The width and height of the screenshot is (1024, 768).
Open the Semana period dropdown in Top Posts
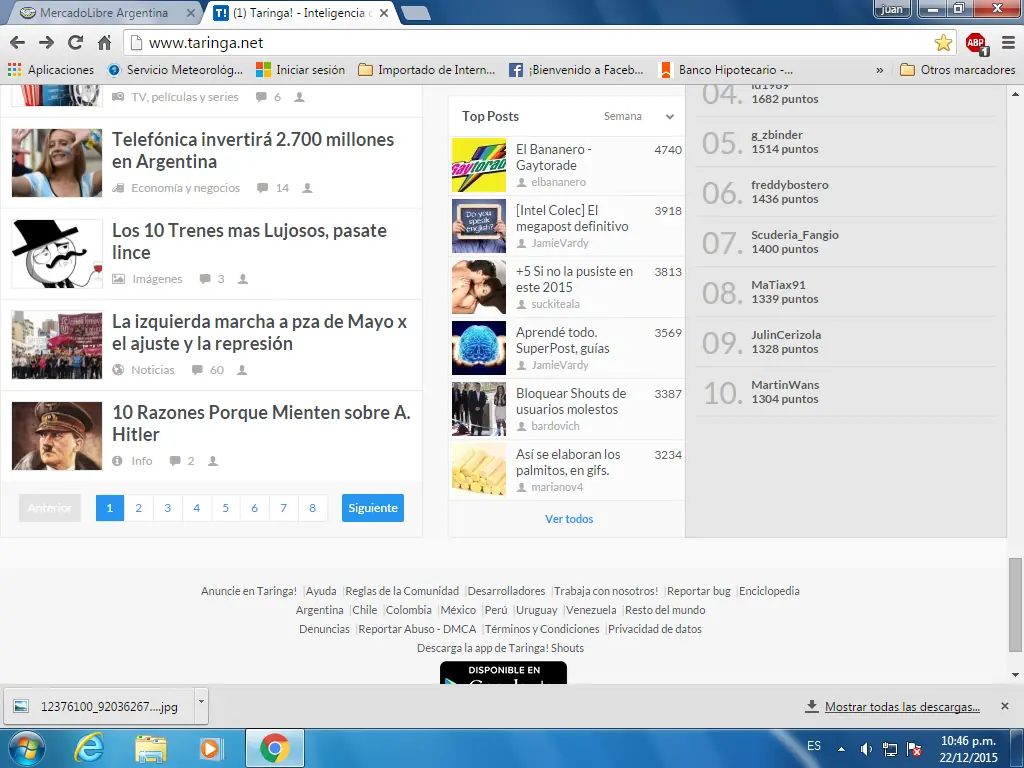pyautogui.click(x=638, y=116)
